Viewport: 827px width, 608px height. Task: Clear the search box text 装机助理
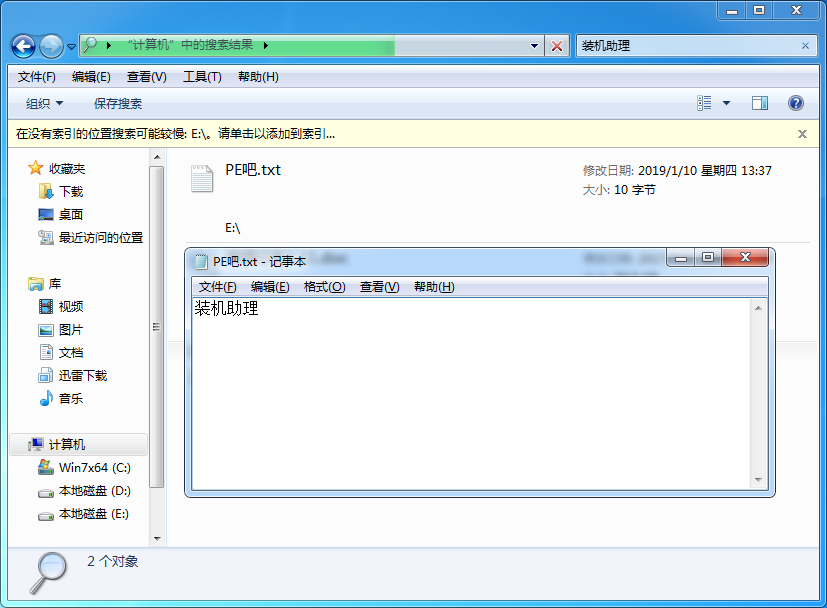pyautogui.click(x=805, y=46)
